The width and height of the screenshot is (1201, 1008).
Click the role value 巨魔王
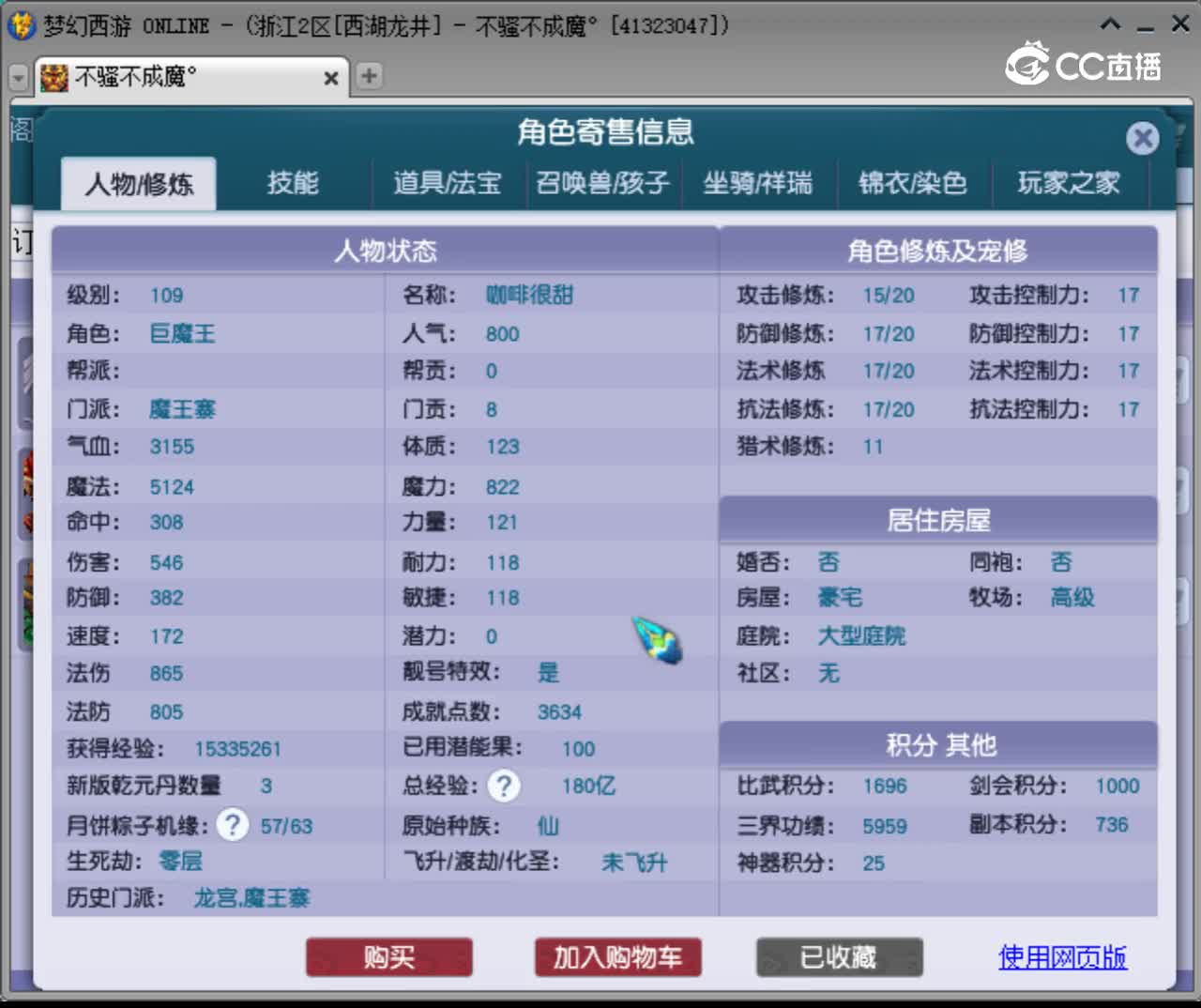(183, 334)
